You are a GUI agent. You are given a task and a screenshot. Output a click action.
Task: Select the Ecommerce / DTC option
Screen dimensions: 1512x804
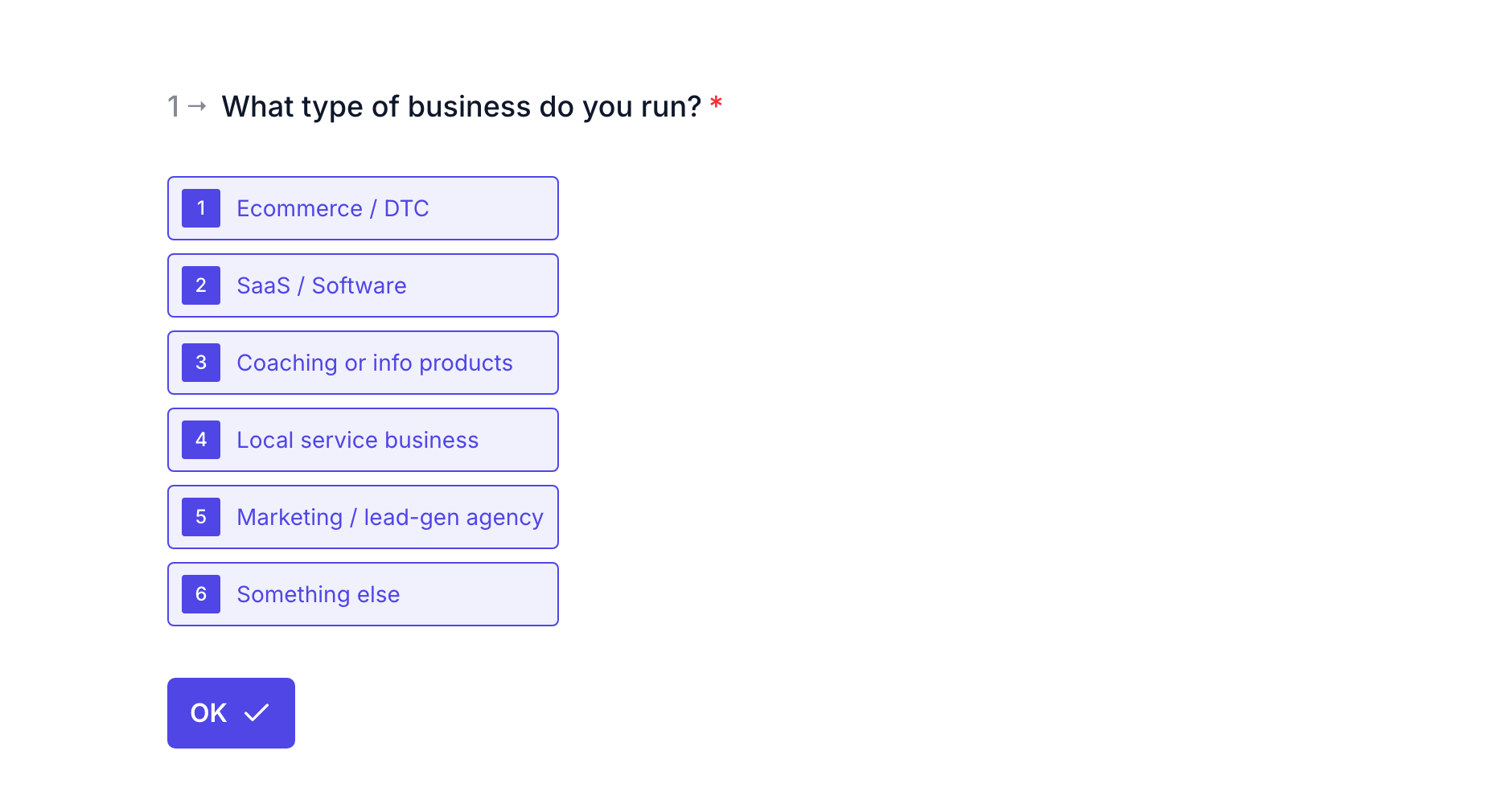pos(363,208)
